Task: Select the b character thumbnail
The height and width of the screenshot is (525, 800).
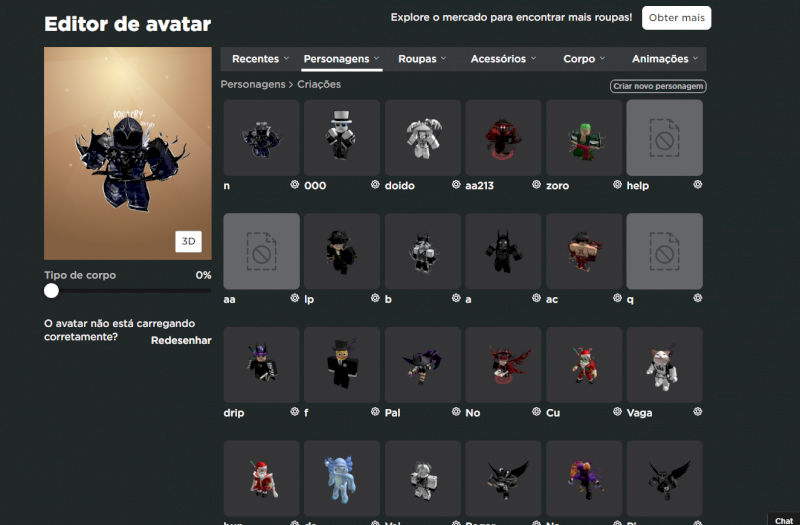Action: click(x=423, y=252)
